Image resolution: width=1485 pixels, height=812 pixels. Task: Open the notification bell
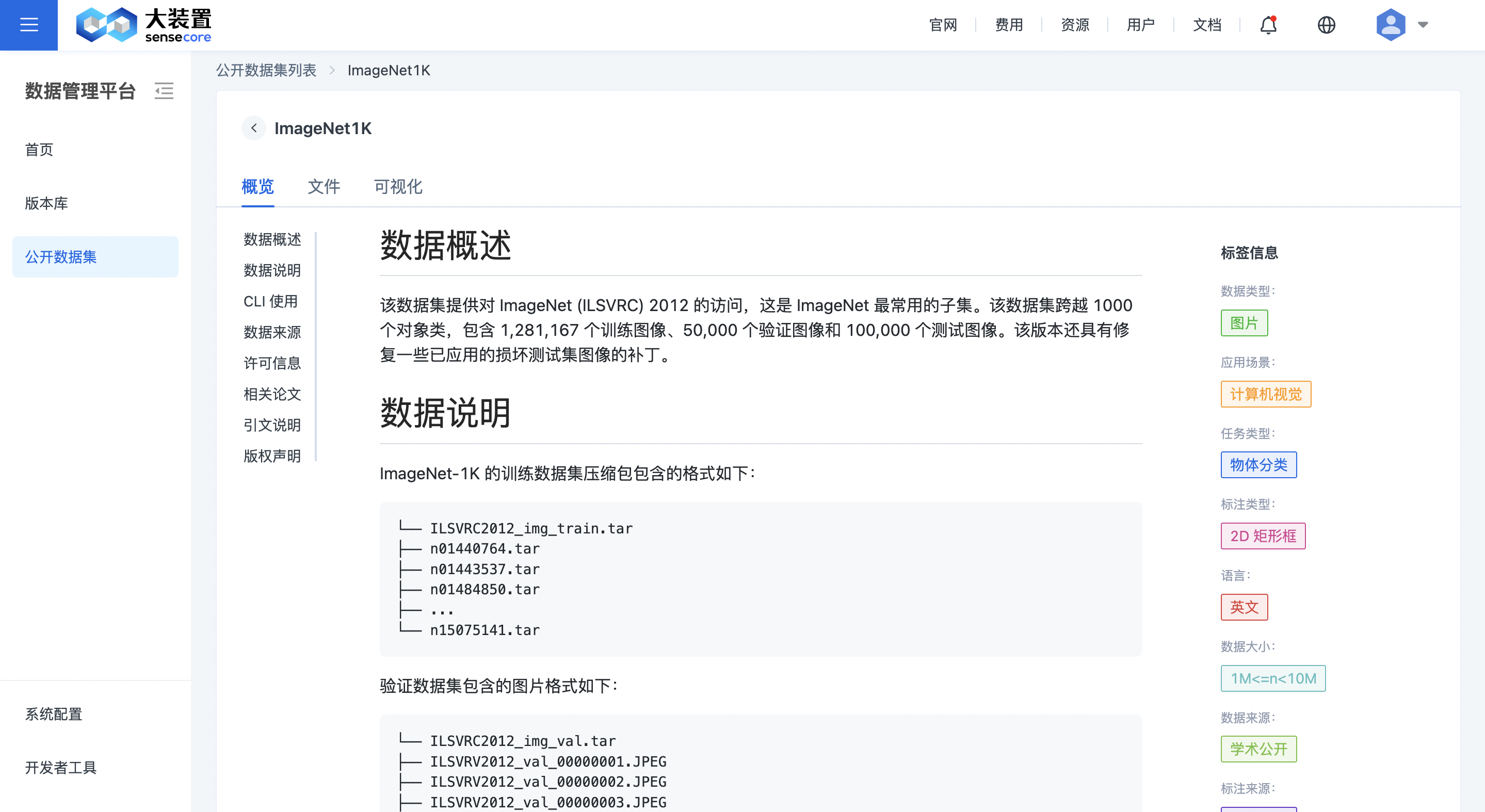click(1267, 25)
